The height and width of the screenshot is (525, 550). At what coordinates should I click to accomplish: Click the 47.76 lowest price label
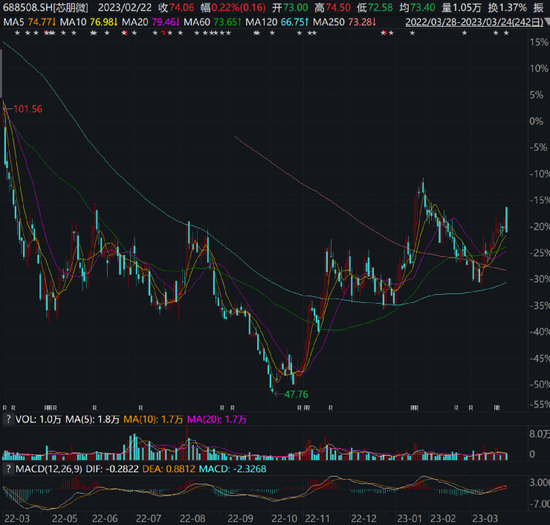[x=296, y=394]
